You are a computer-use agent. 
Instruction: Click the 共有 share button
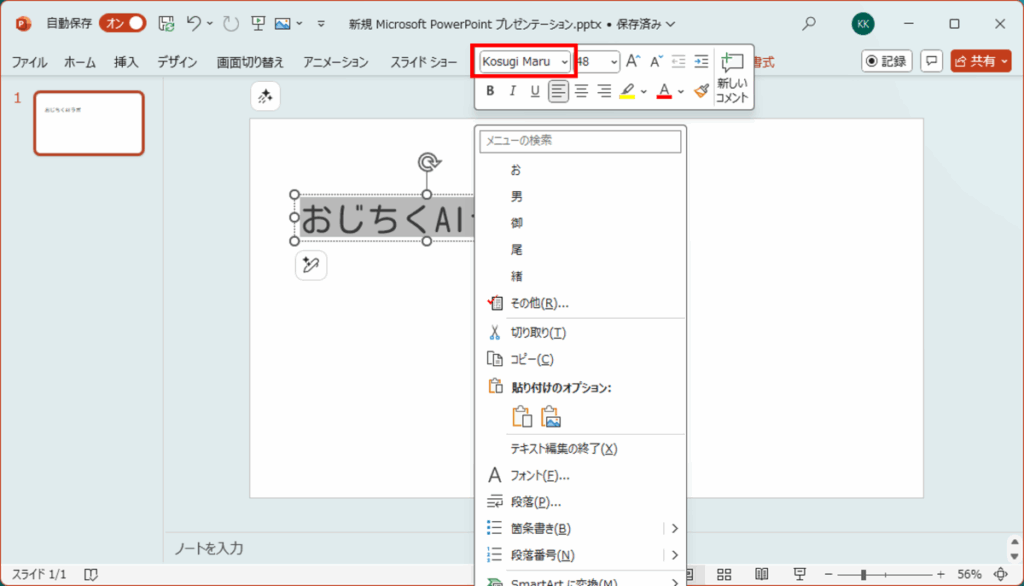[x=980, y=62]
